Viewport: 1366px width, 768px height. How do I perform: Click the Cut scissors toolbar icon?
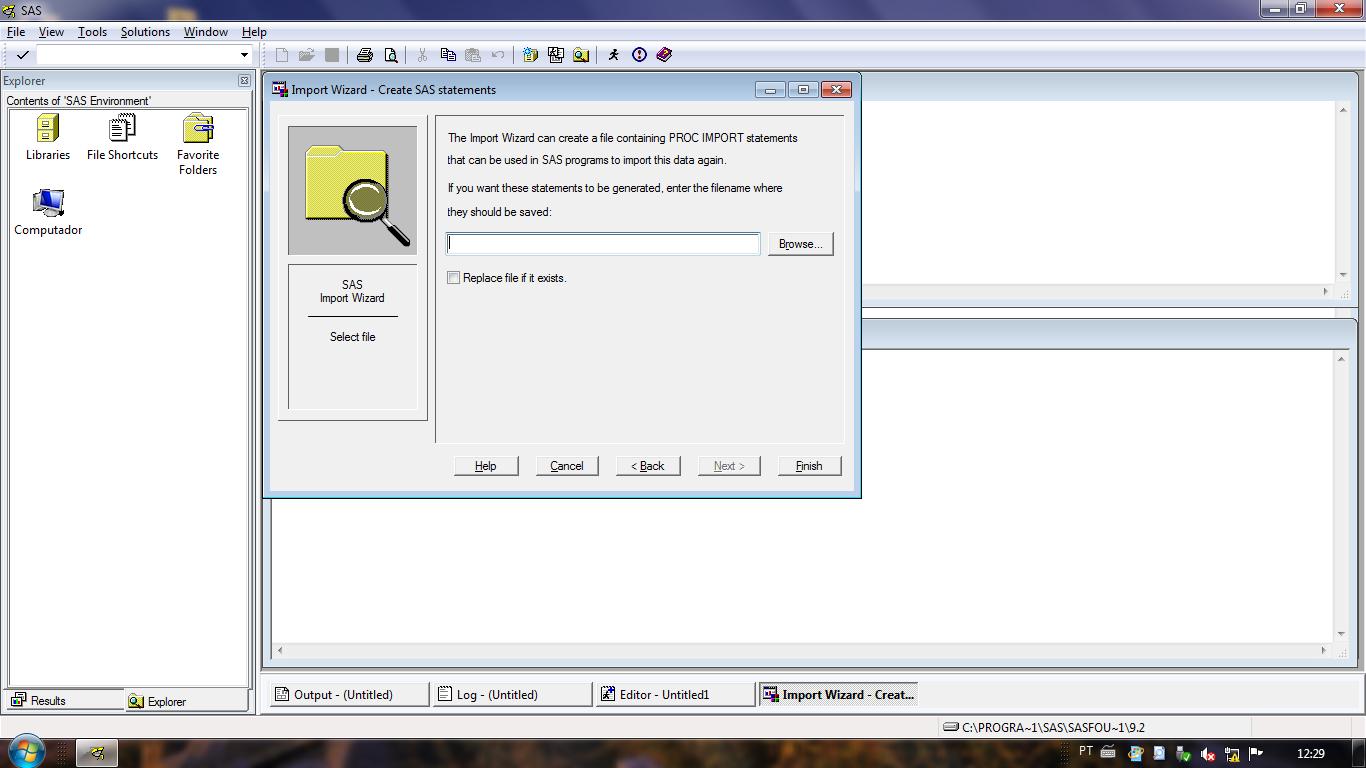tap(422, 55)
